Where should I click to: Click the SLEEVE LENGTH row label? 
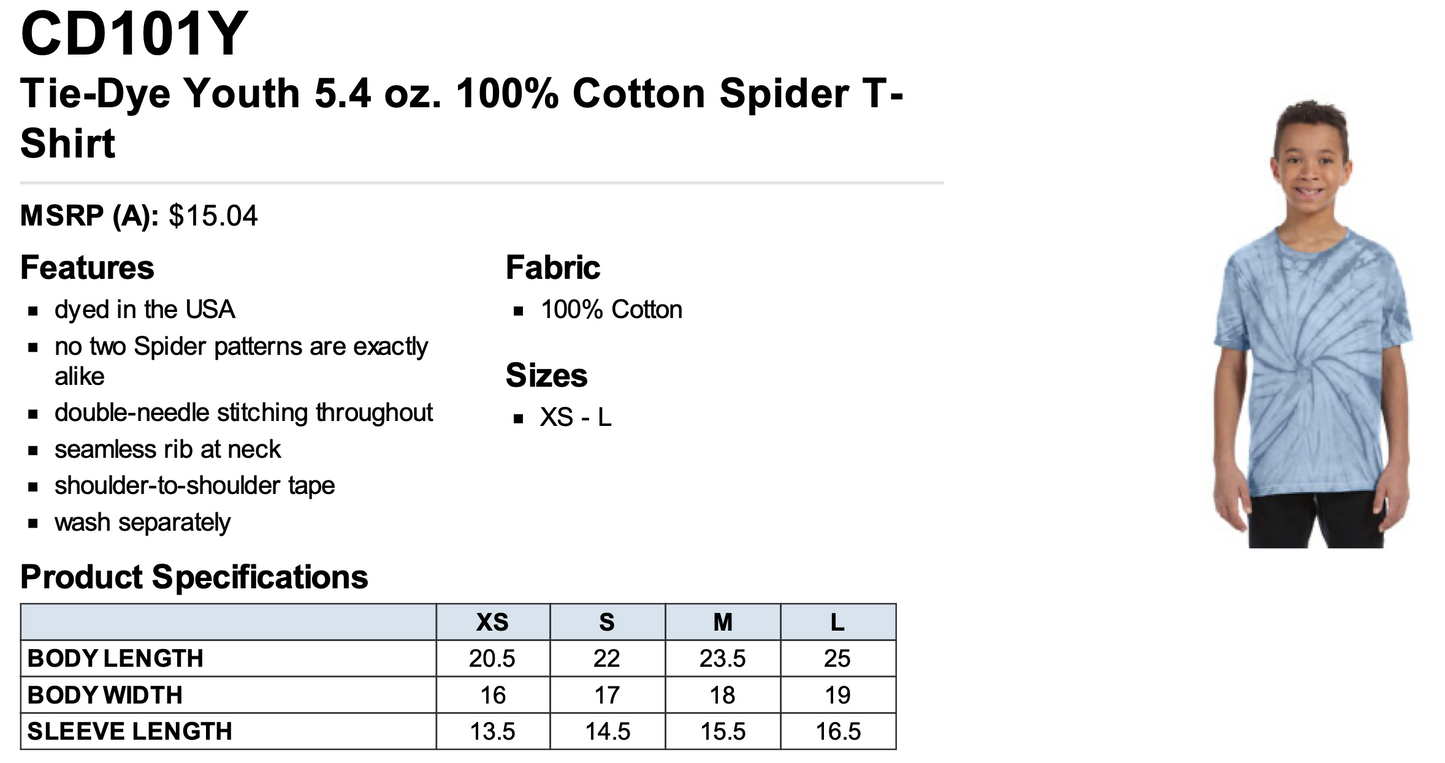[x=129, y=731]
